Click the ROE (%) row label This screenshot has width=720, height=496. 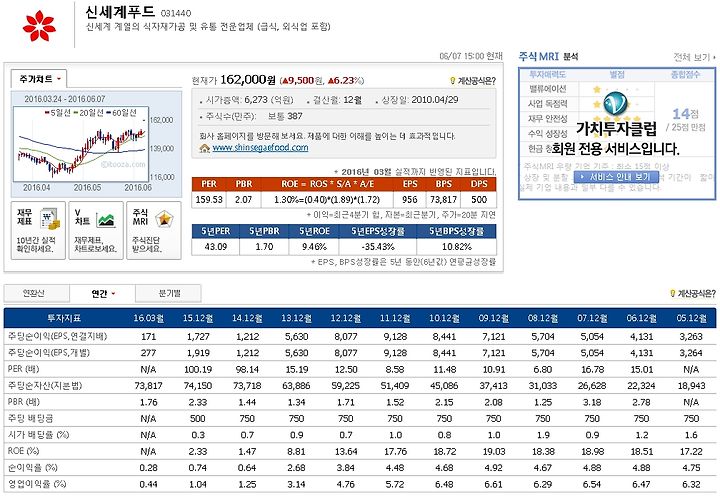(23, 451)
